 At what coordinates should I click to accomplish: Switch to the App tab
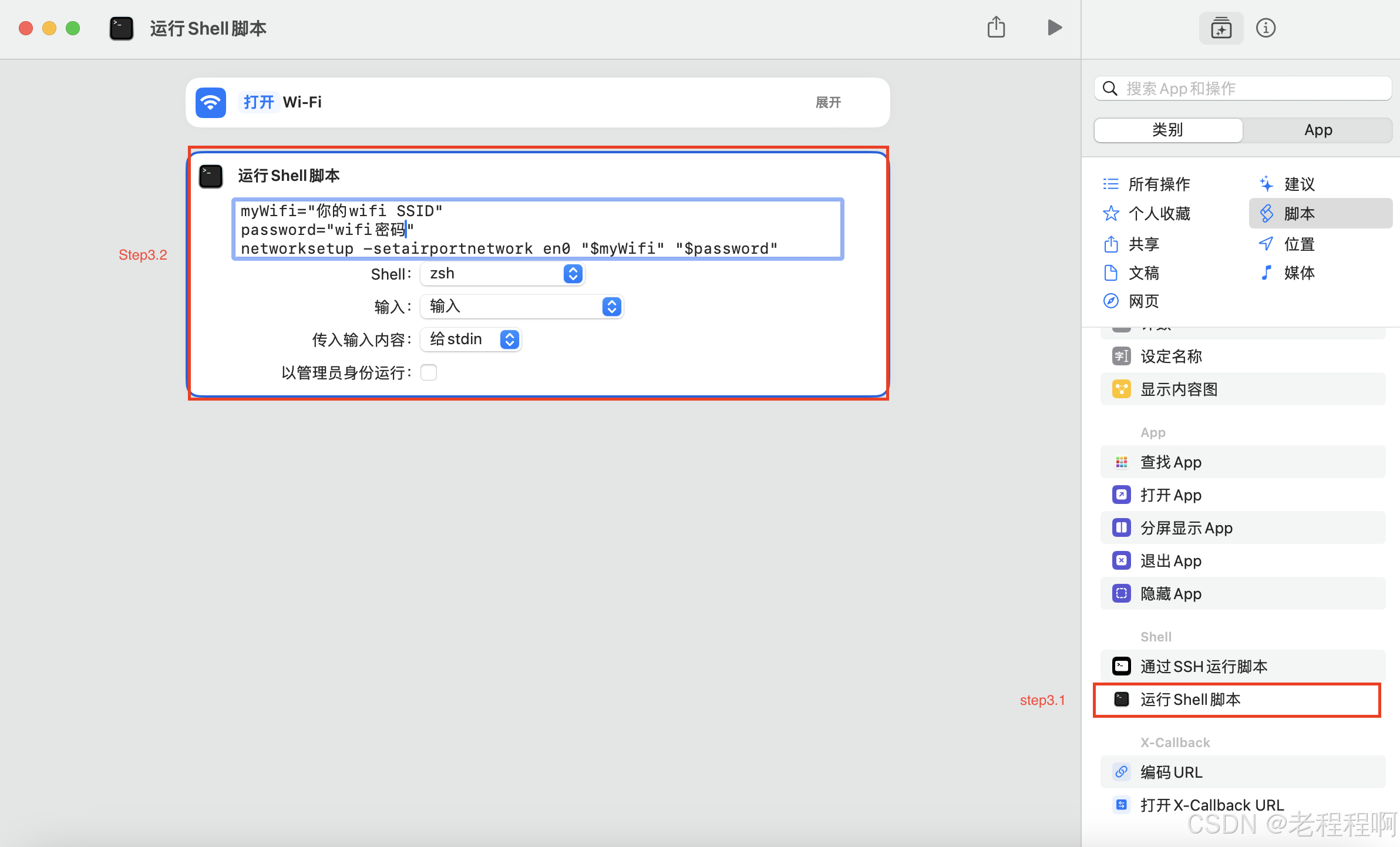1318,130
